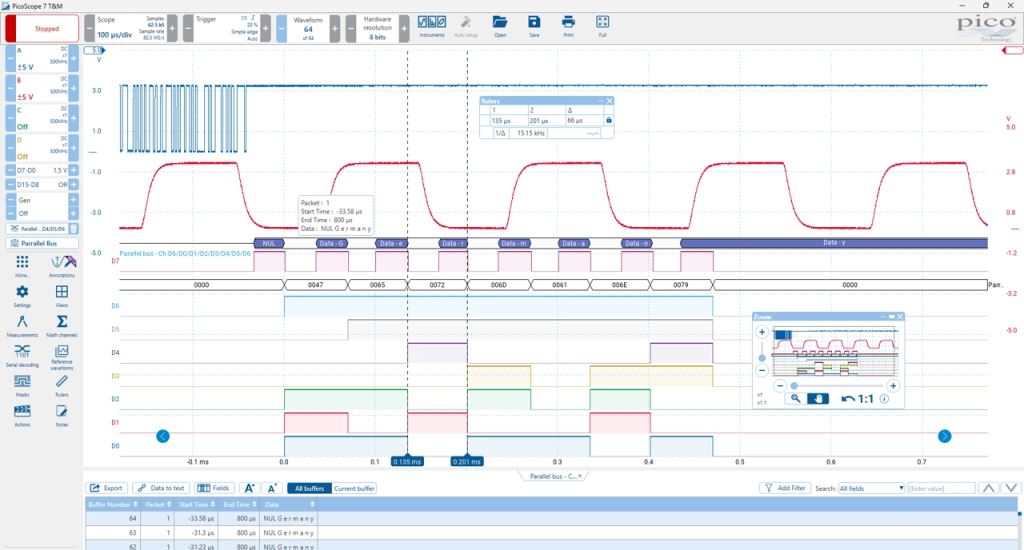Click the info icon in Zoom panel

tap(884, 398)
